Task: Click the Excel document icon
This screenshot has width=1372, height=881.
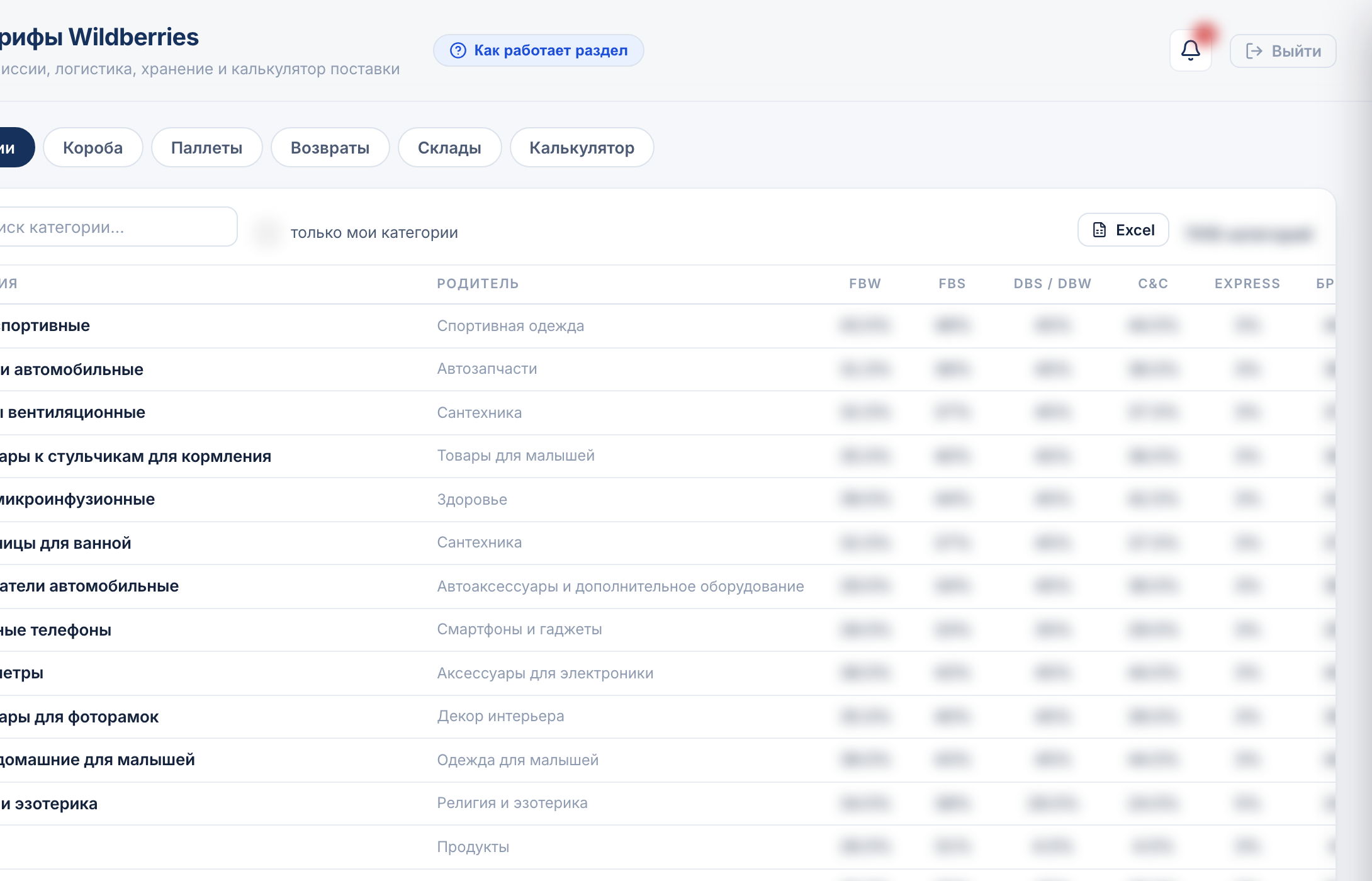Action: click(x=1099, y=230)
